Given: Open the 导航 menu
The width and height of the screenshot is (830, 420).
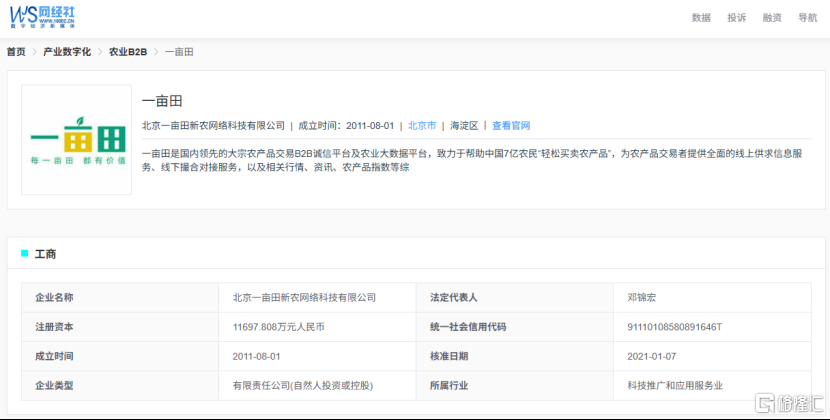Looking at the screenshot, I should (808, 17).
